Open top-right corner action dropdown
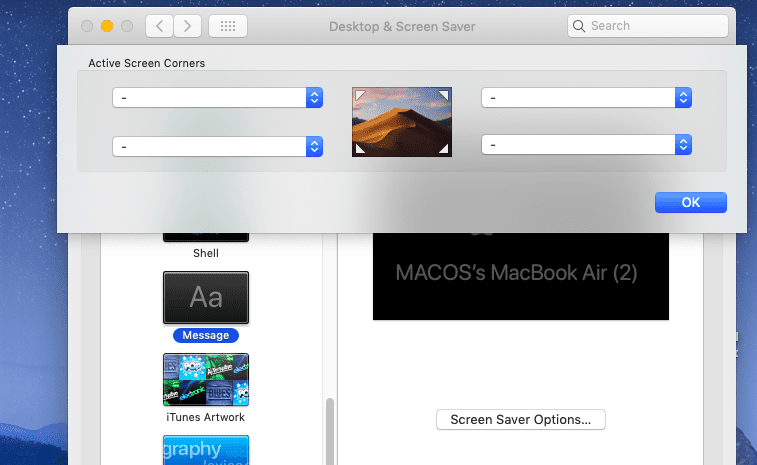 [586, 97]
